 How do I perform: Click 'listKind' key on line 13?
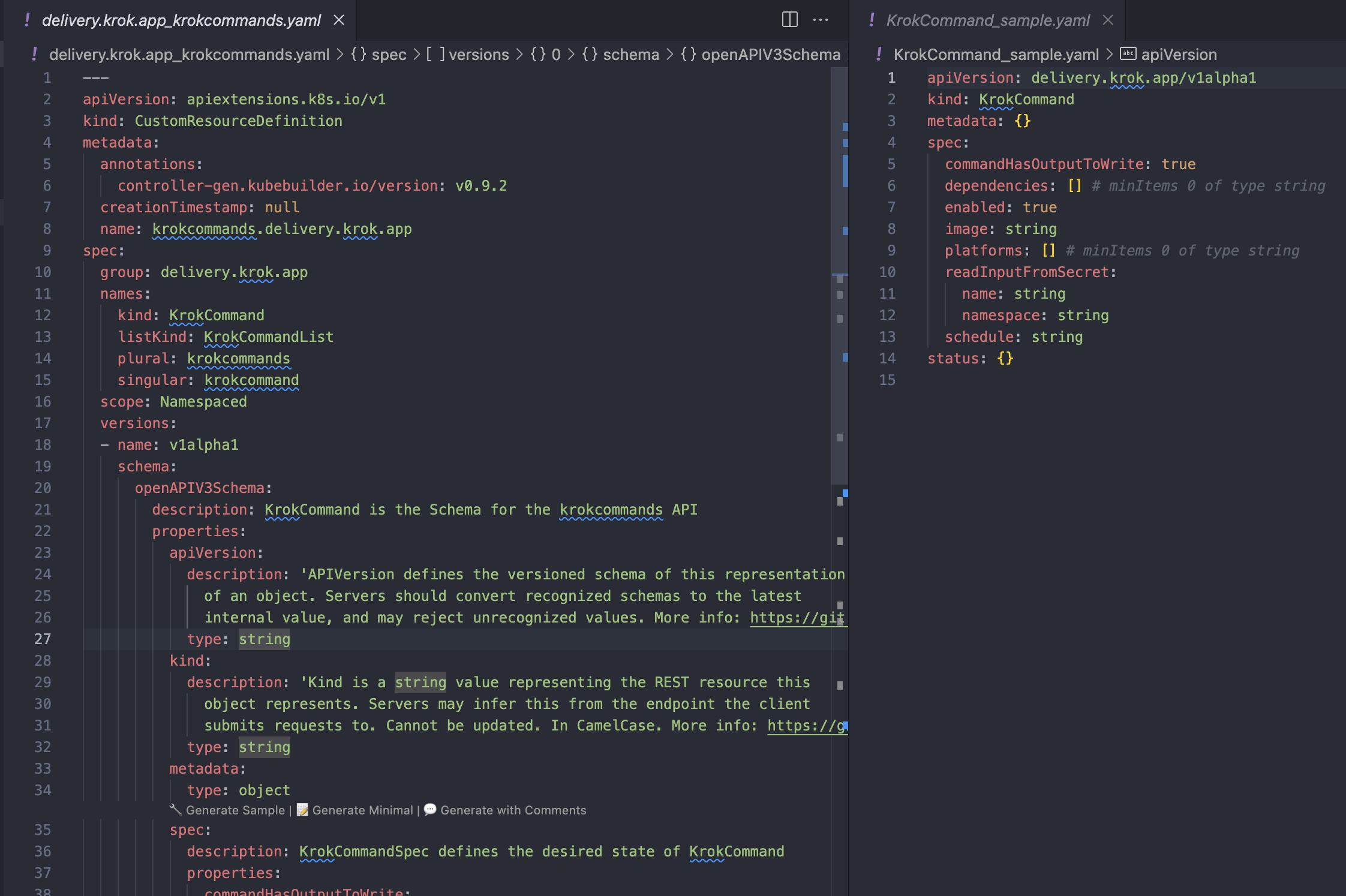[x=152, y=337]
